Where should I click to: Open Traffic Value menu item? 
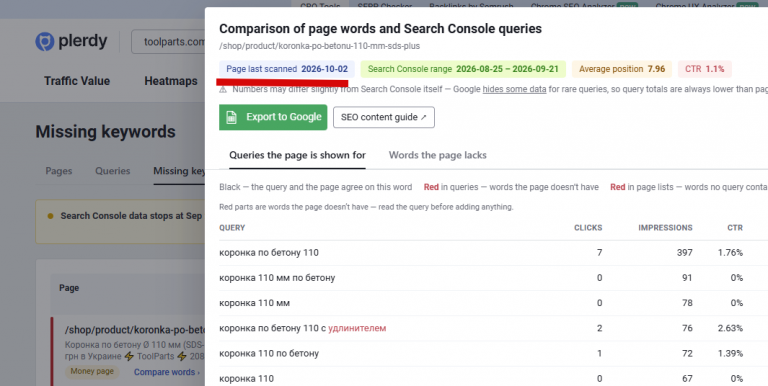pyautogui.click(x=77, y=81)
